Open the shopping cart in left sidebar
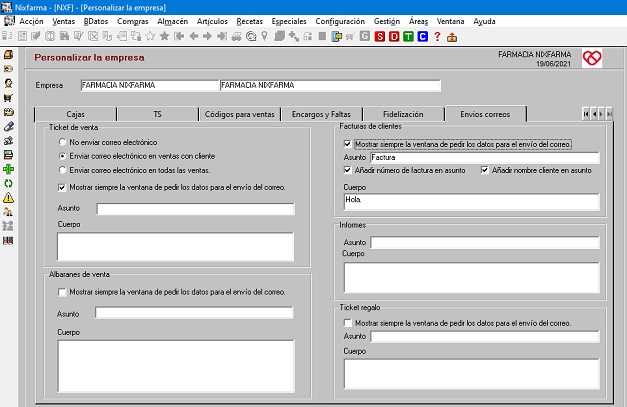The height and width of the screenshot is (407, 627). click(x=8, y=97)
